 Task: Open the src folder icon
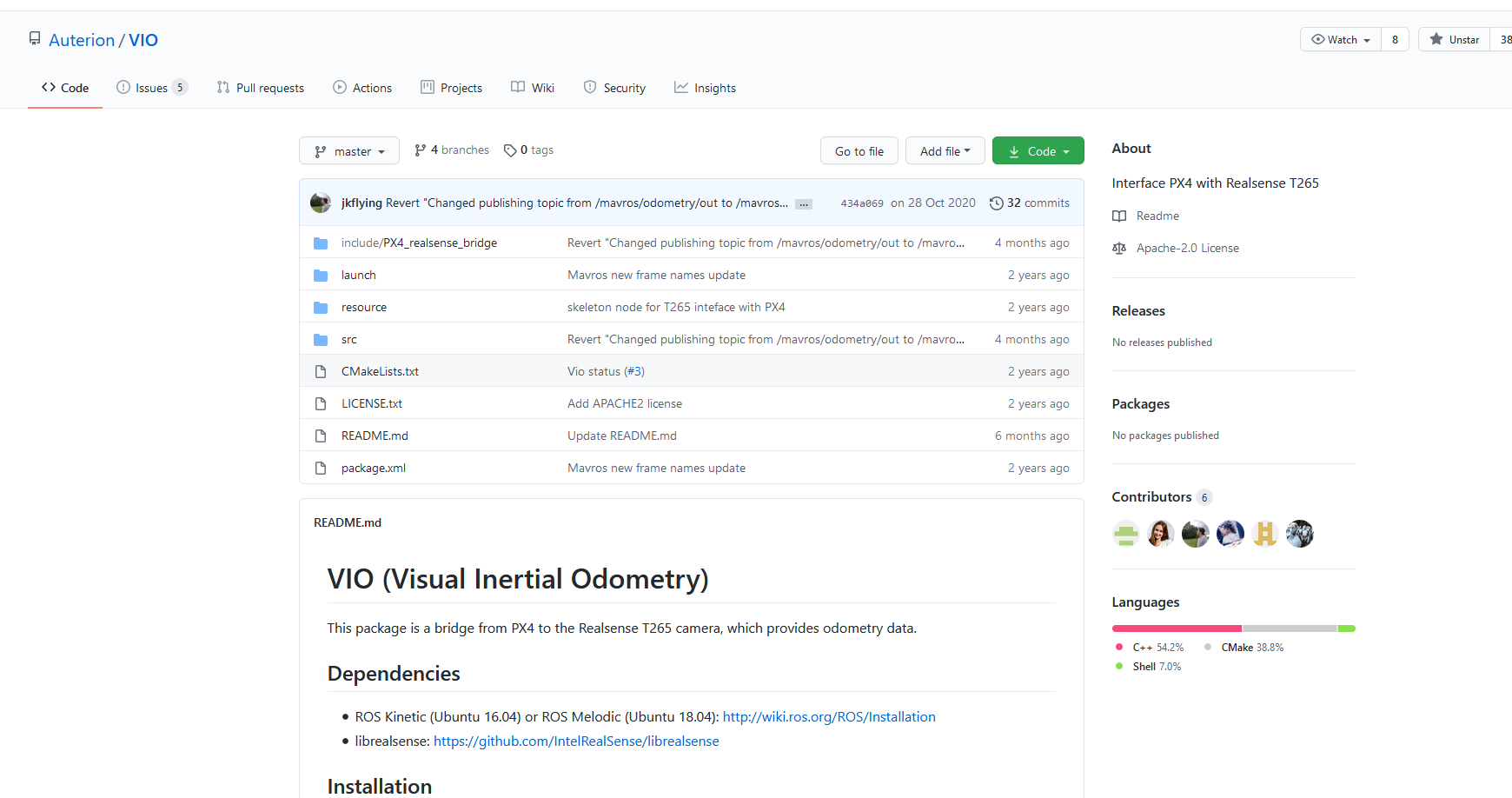tap(321, 339)
